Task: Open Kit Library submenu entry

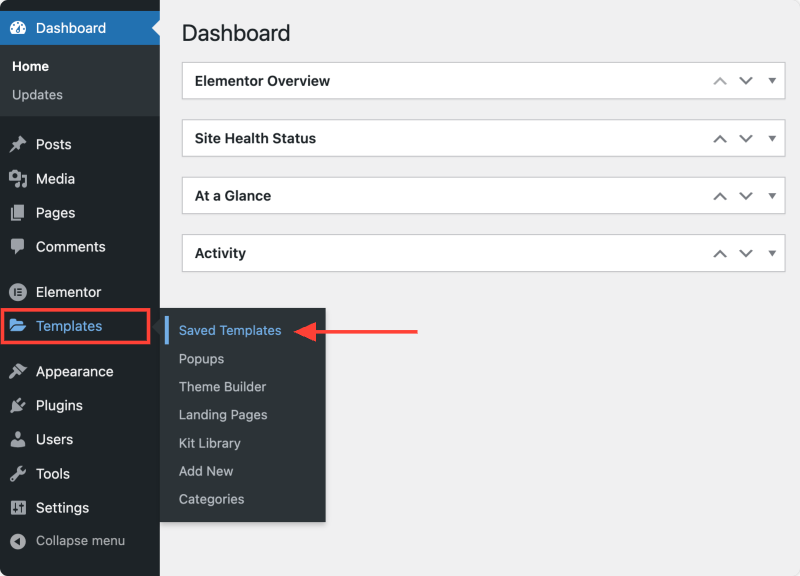Action: (210, 443)
